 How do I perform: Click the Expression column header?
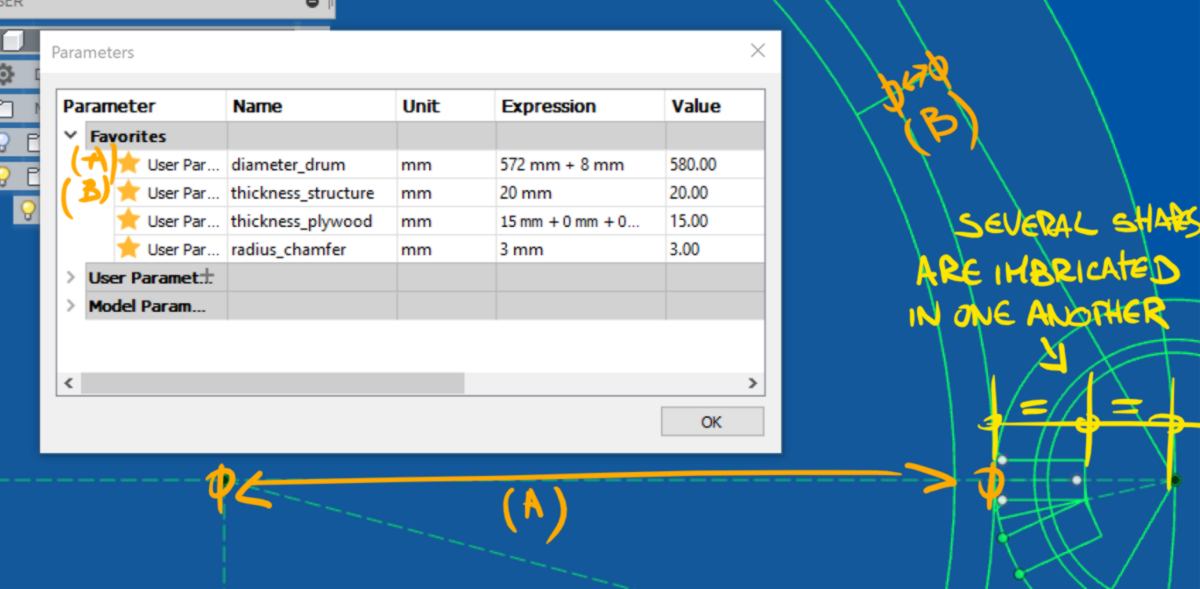pos(580,106)
